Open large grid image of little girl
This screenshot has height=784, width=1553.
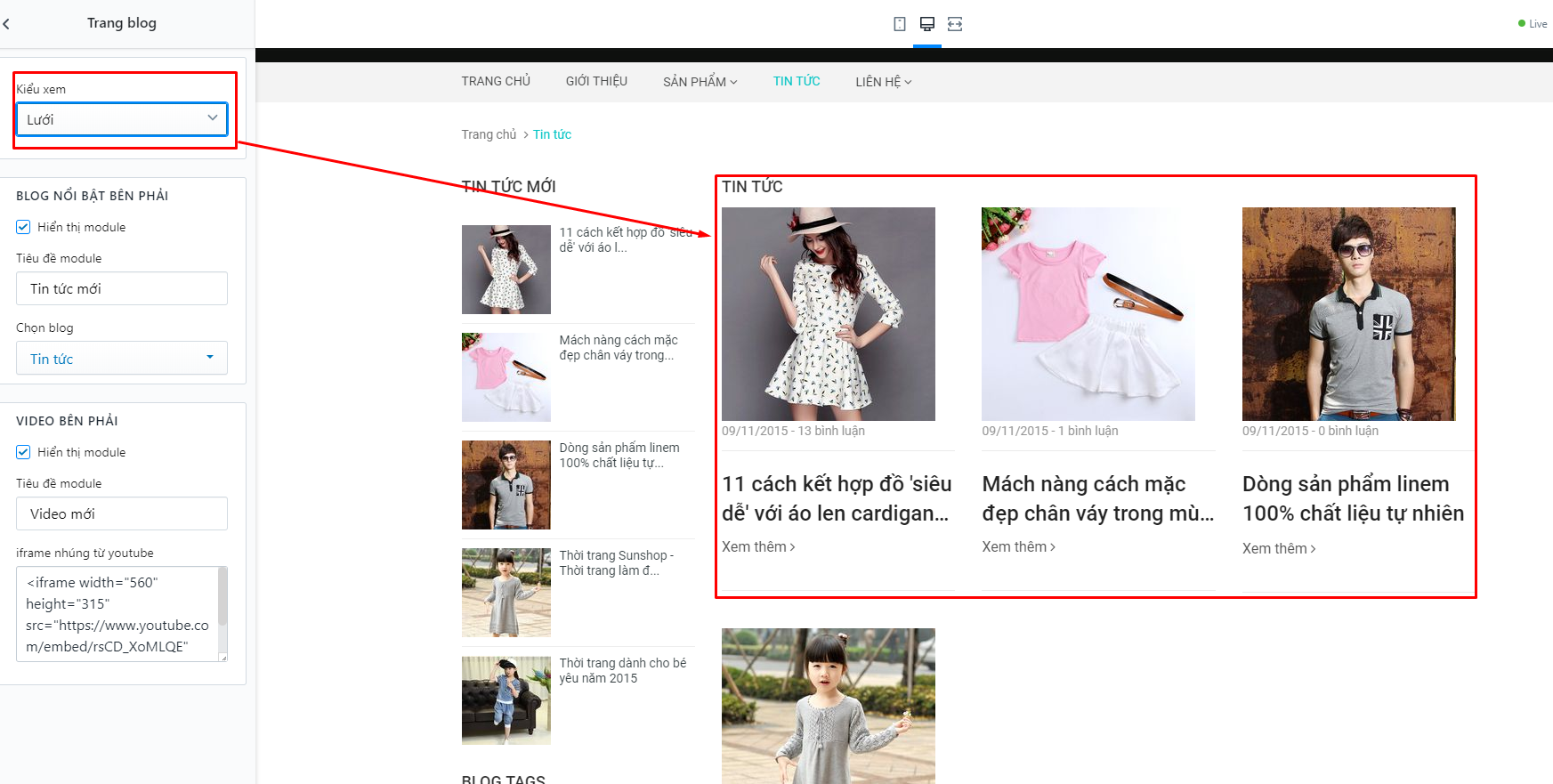[x=829, y=706]
